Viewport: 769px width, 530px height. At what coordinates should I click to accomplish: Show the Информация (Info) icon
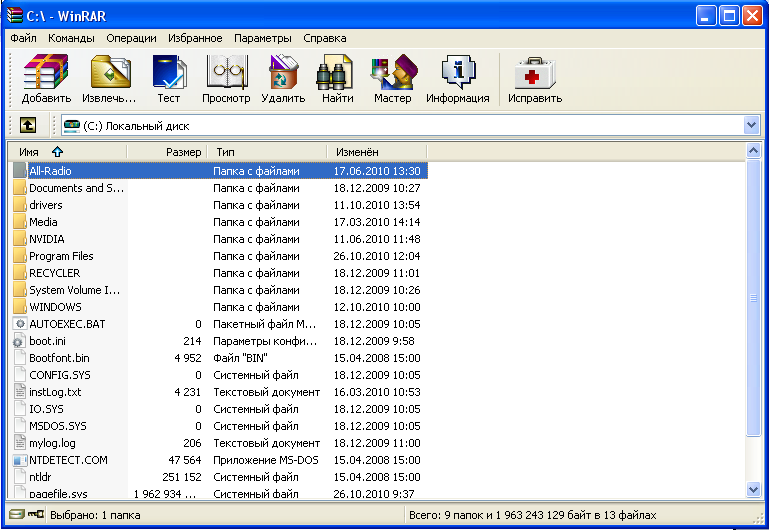point(459,72)
